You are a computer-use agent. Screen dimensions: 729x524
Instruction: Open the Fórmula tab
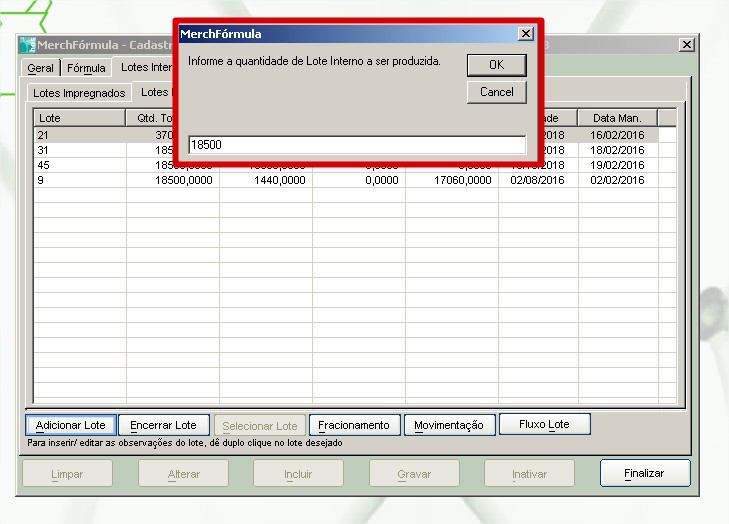tap(86, 68)
